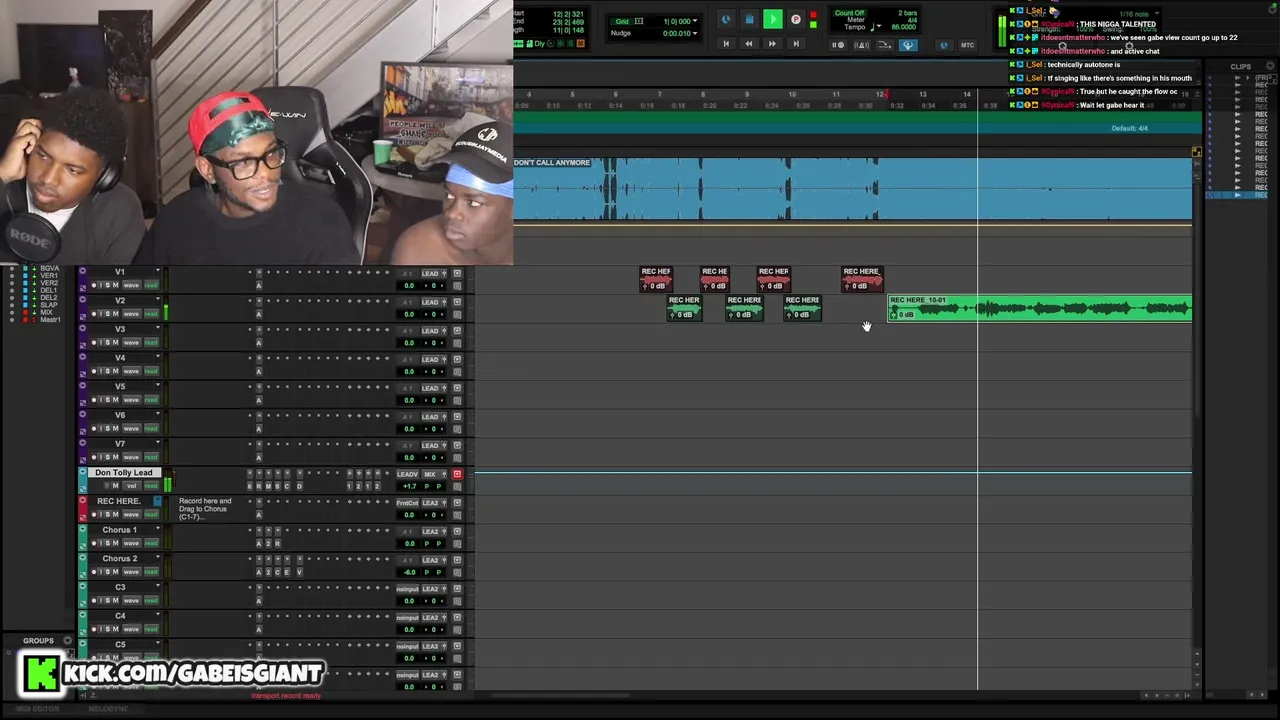Click Chorus 2 volume value -6.0
Image resolution: width=1280 pixels, height=720 pixels.
(409, 572)
